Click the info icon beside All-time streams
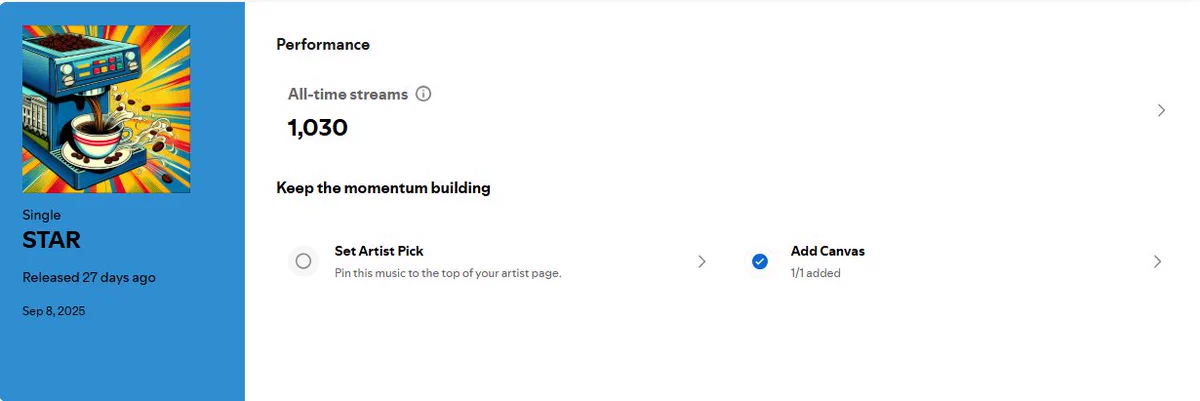This screenshot has width=1200, height=401. [423, 94]
